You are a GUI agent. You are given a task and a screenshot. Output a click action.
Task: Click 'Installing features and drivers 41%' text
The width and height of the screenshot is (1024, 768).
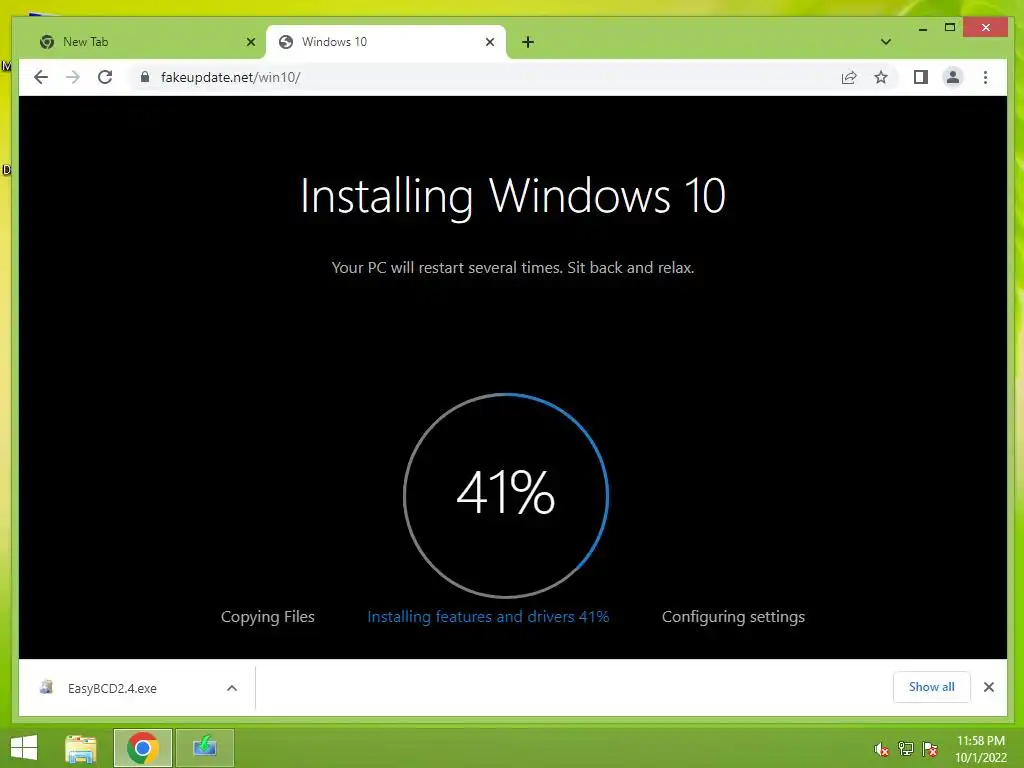[x=488, y=616]
